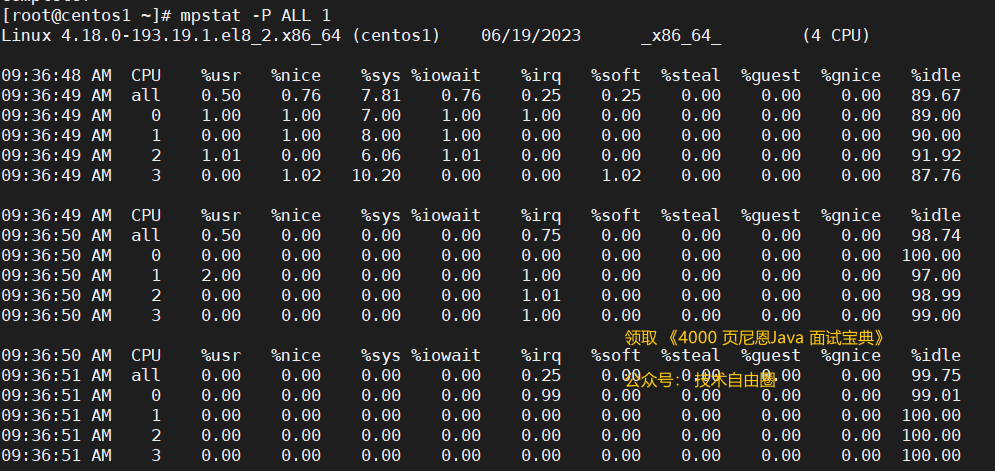
Task: Click the %irq value '0.75'
Action: (541, 236)
